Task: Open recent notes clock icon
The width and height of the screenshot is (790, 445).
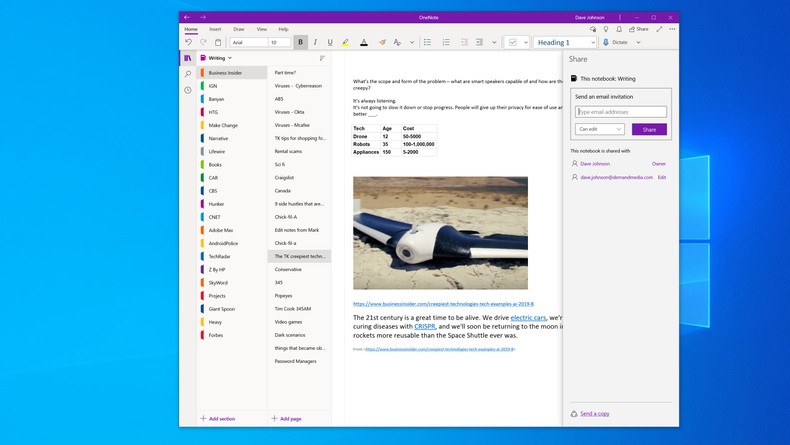Action: pyautogui.click(x=187, y=90)
